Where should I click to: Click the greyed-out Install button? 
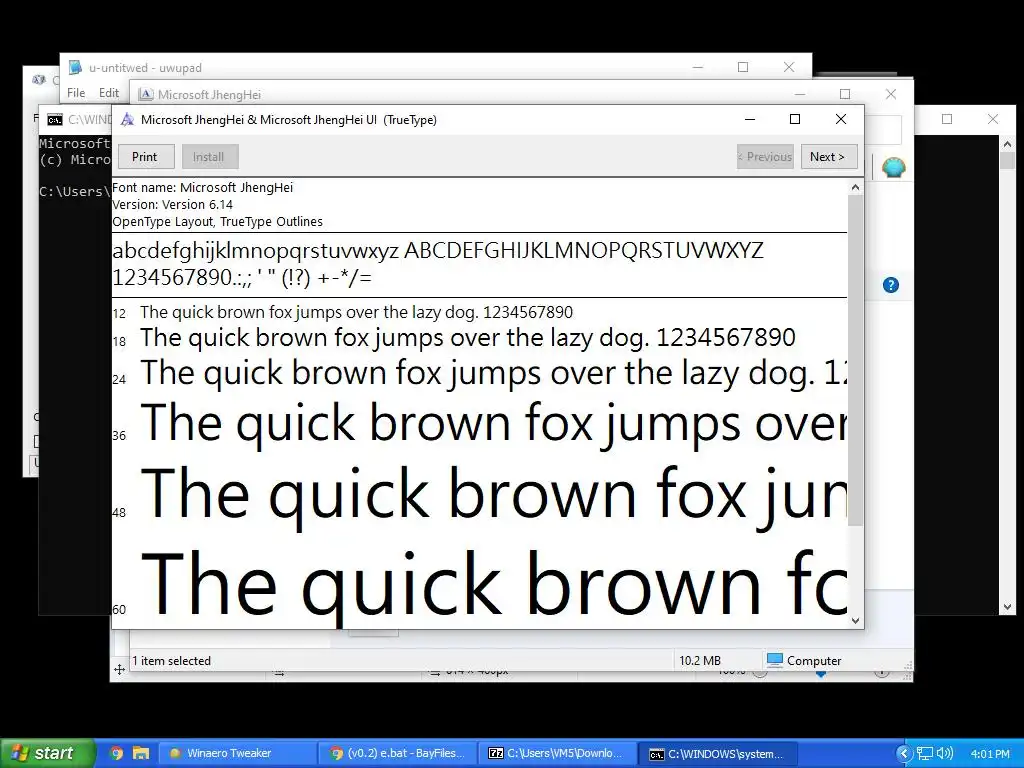click(208, 157)
